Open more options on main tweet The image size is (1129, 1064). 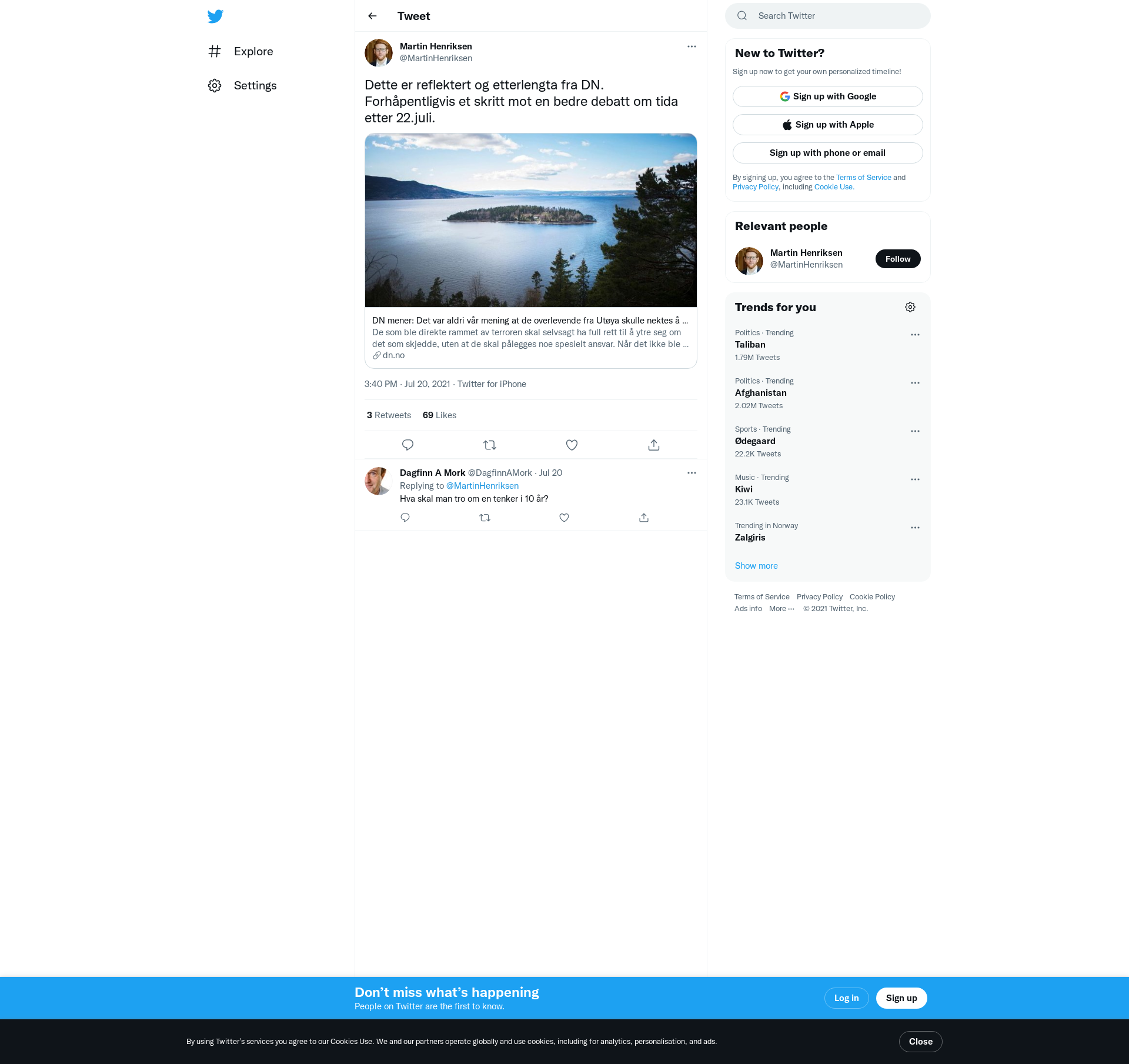pos(692,46)
